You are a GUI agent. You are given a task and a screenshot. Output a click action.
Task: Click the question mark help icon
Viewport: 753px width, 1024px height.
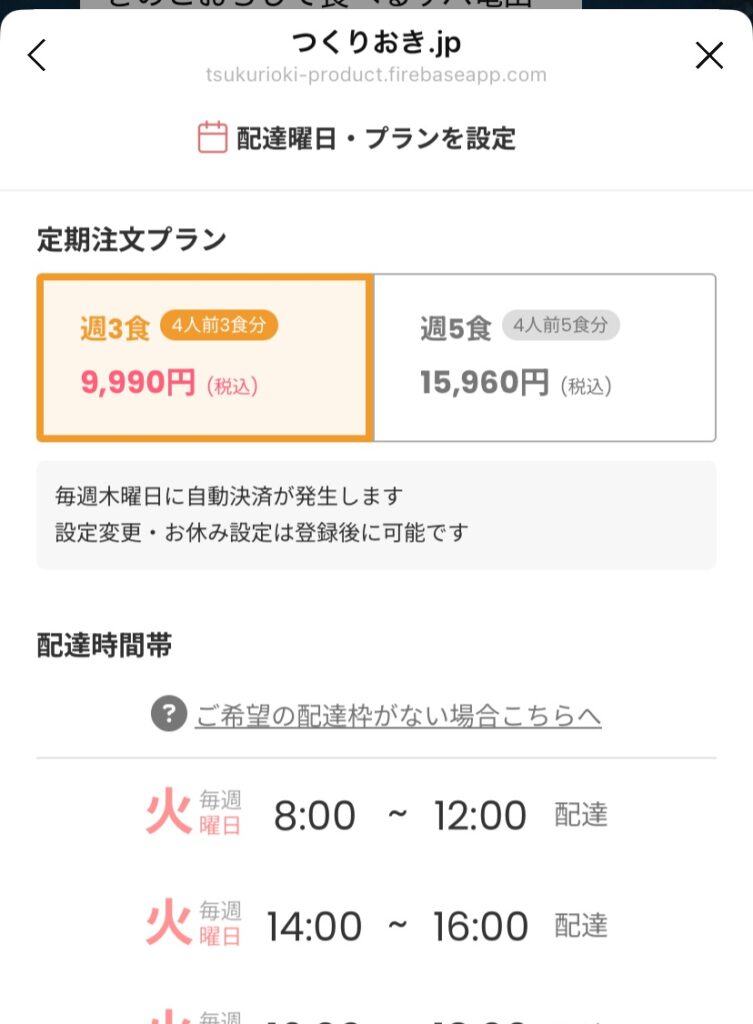(x=169, y=714)
